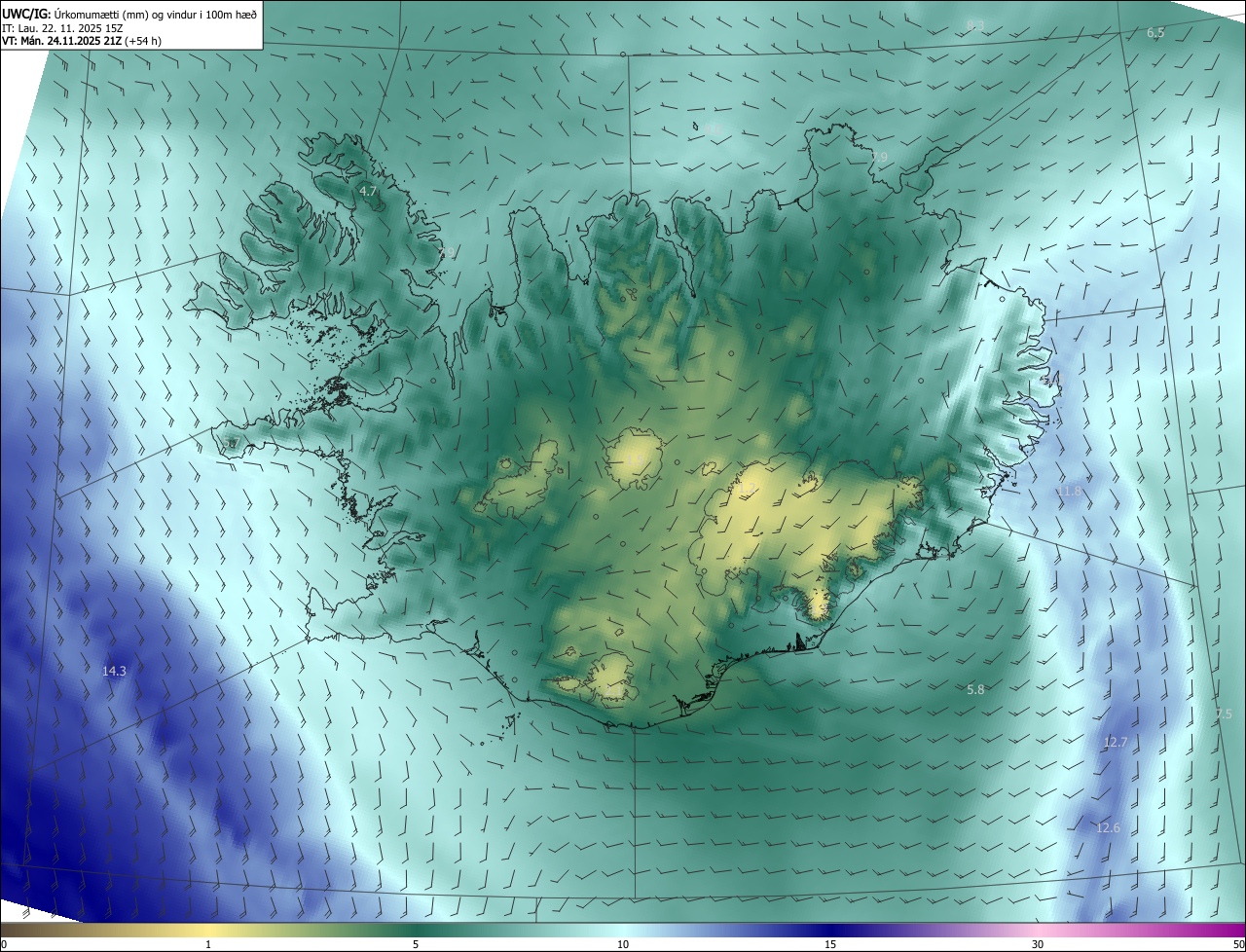Click the 7.5 value at right edge

pyautogui.click(x=1224, y=714)
